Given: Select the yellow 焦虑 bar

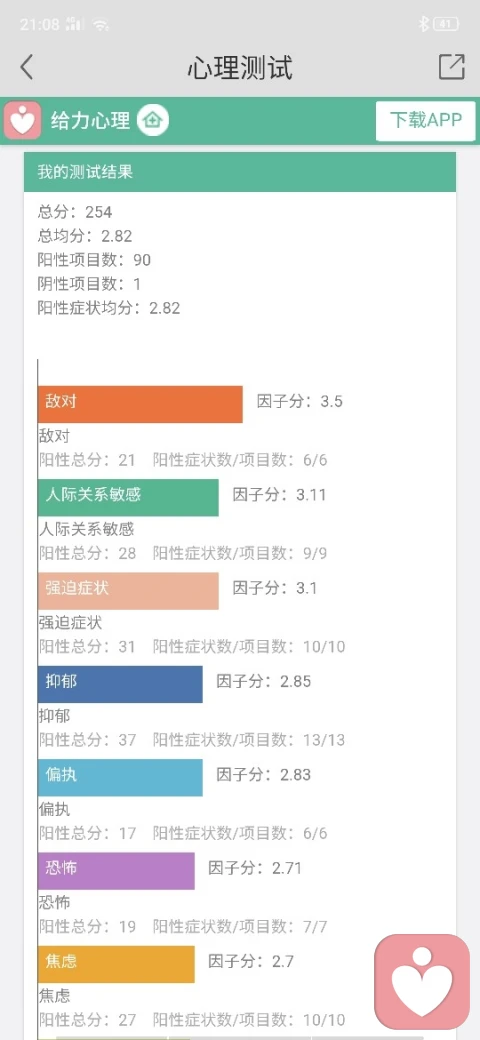Looking at the screenshot, I should tap(116, 964).
